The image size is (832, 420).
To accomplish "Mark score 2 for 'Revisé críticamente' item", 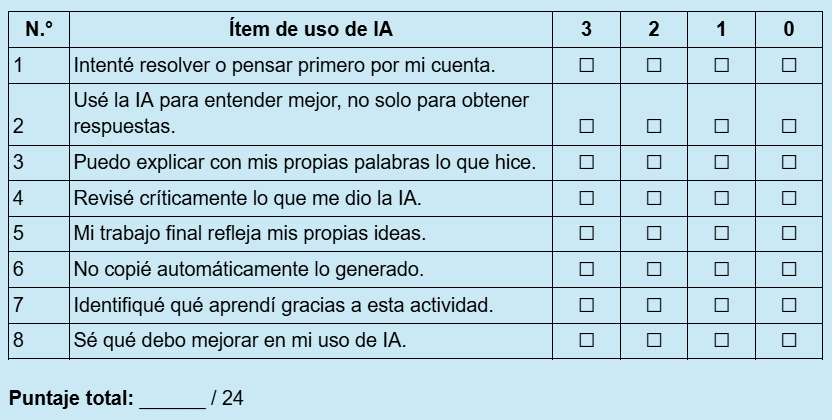I will [654, 198].
